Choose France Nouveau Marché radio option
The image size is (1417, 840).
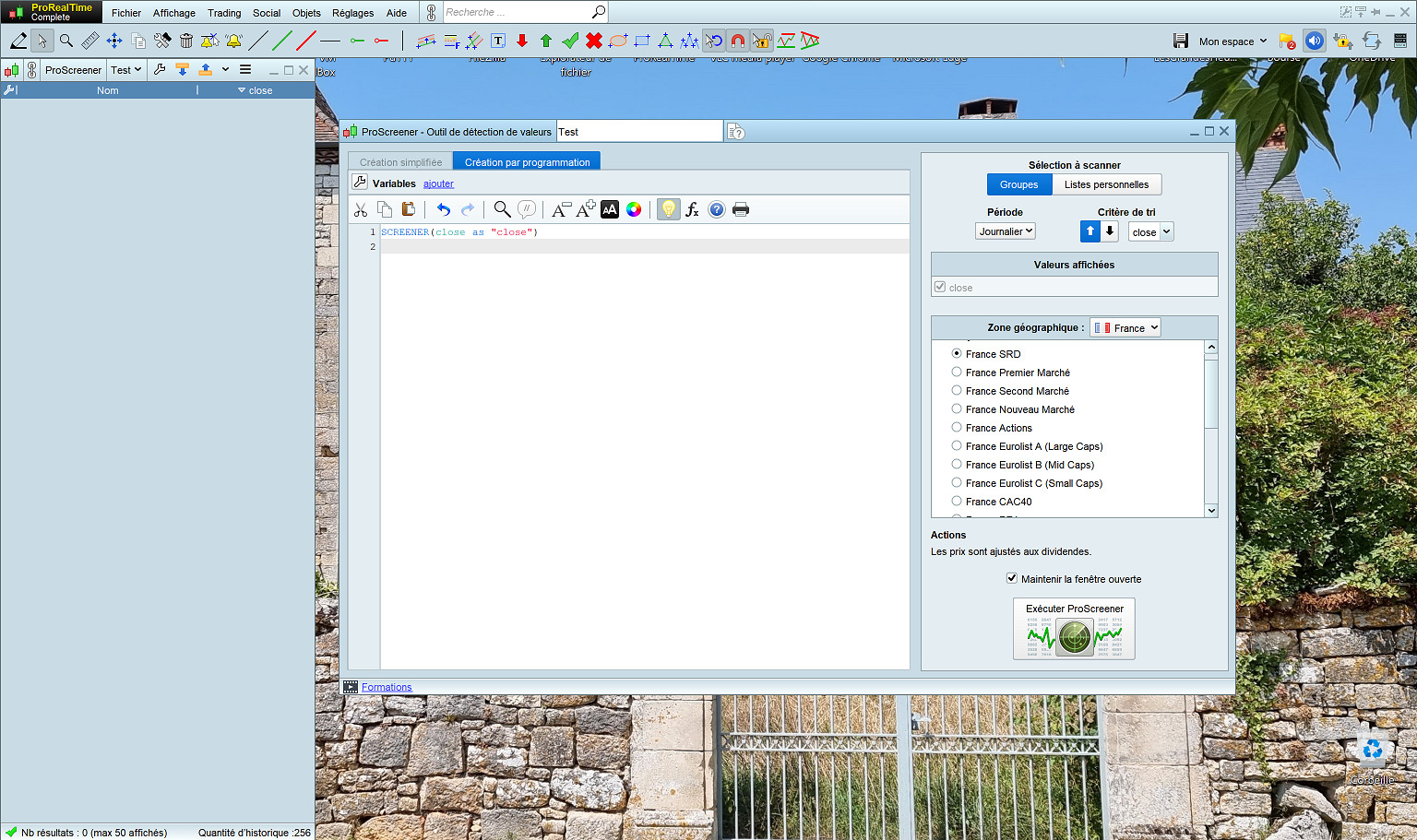pyautogui.click(x=957, y=408)
